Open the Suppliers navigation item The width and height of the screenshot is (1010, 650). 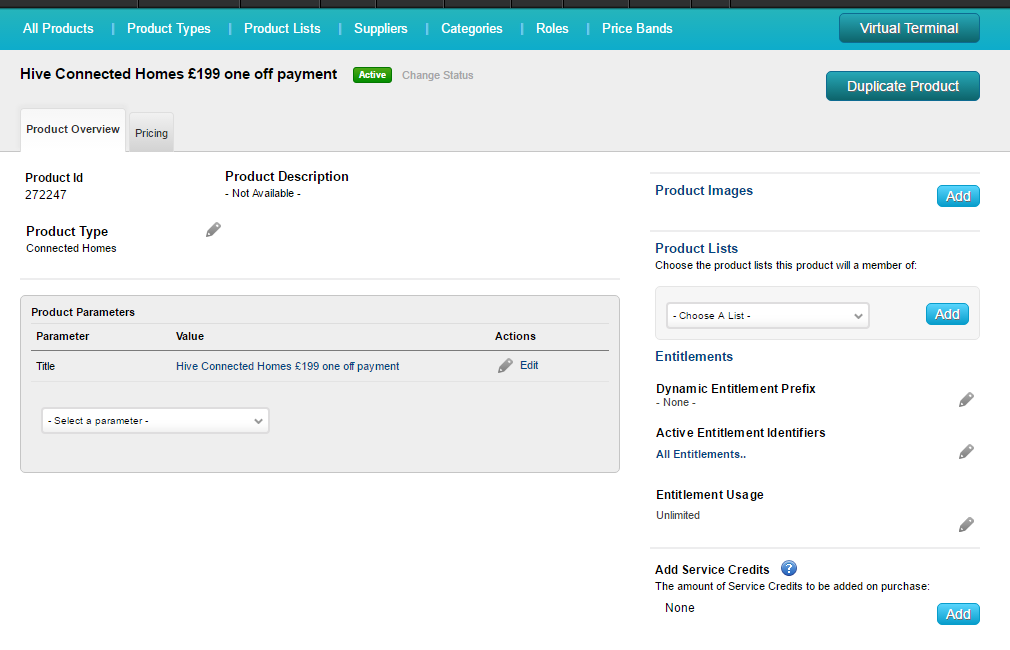tap(381, 28)
